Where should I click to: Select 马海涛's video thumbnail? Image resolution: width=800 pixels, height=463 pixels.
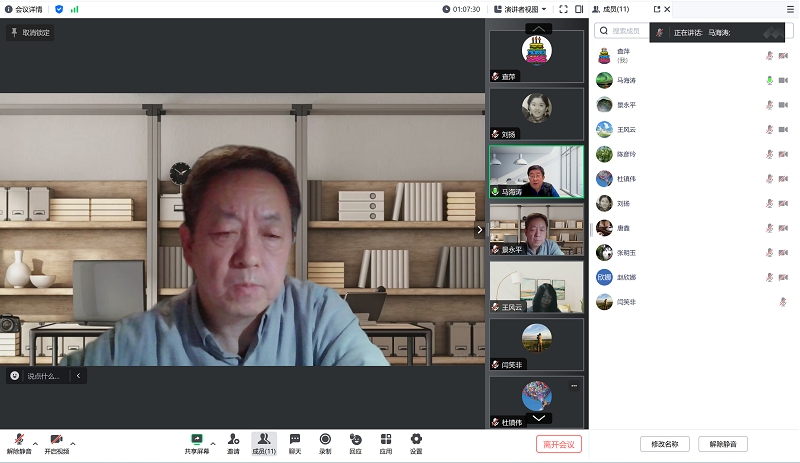536,172
